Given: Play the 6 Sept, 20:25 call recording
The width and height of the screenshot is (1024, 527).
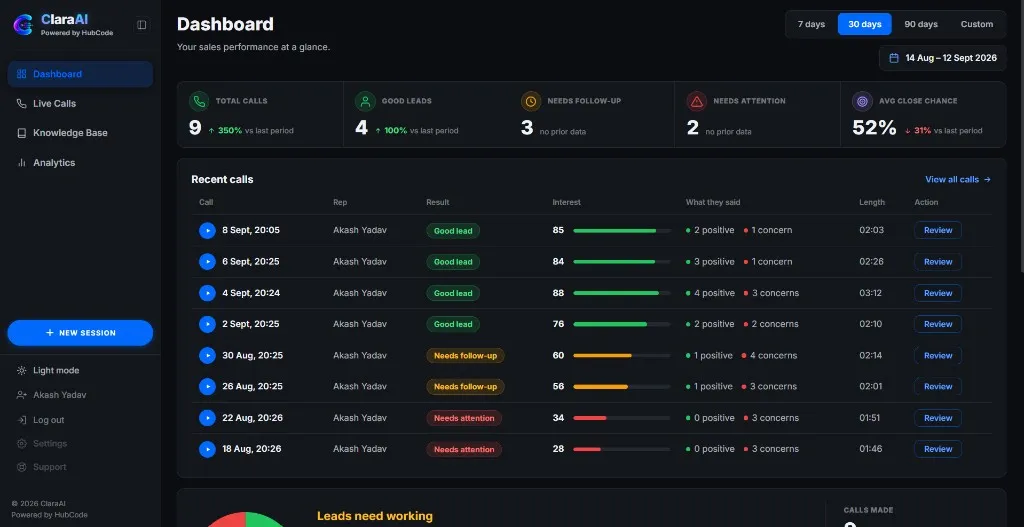Looking at the screenshot, I should pyautogui.click(x=207, y=262).
